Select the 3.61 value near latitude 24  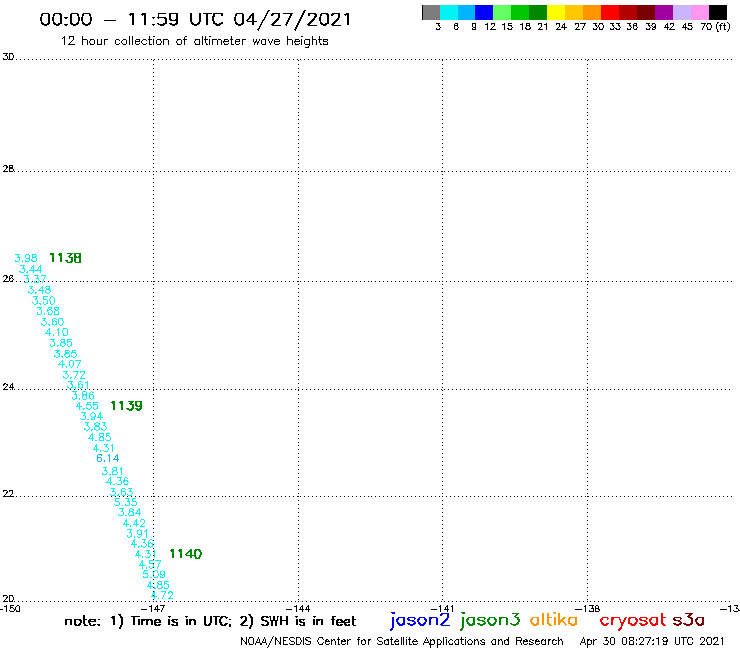pyautogui.click(x=78, y=385)
